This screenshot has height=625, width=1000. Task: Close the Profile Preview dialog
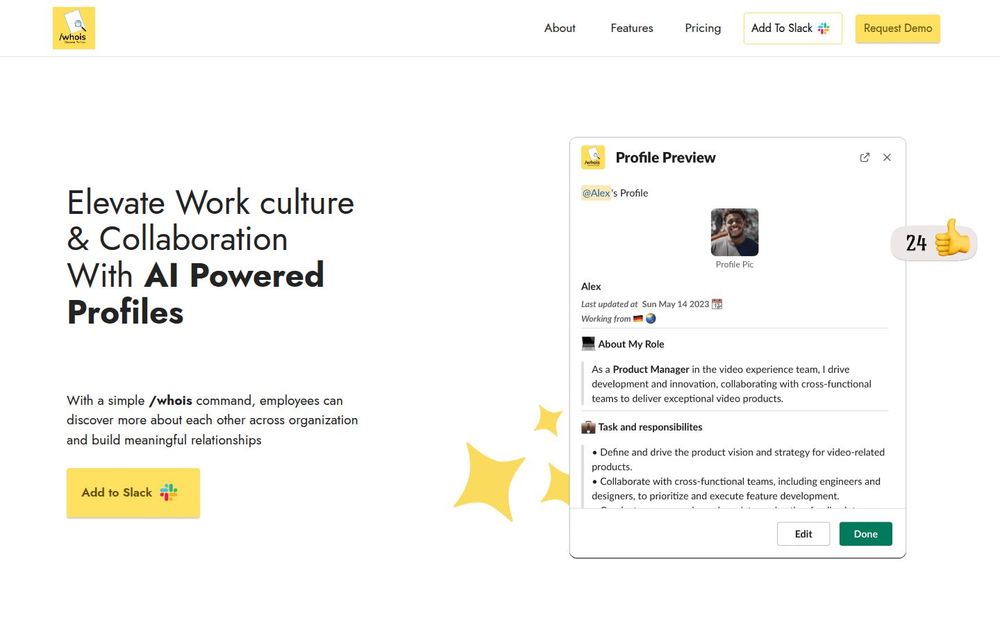[886, 158]
